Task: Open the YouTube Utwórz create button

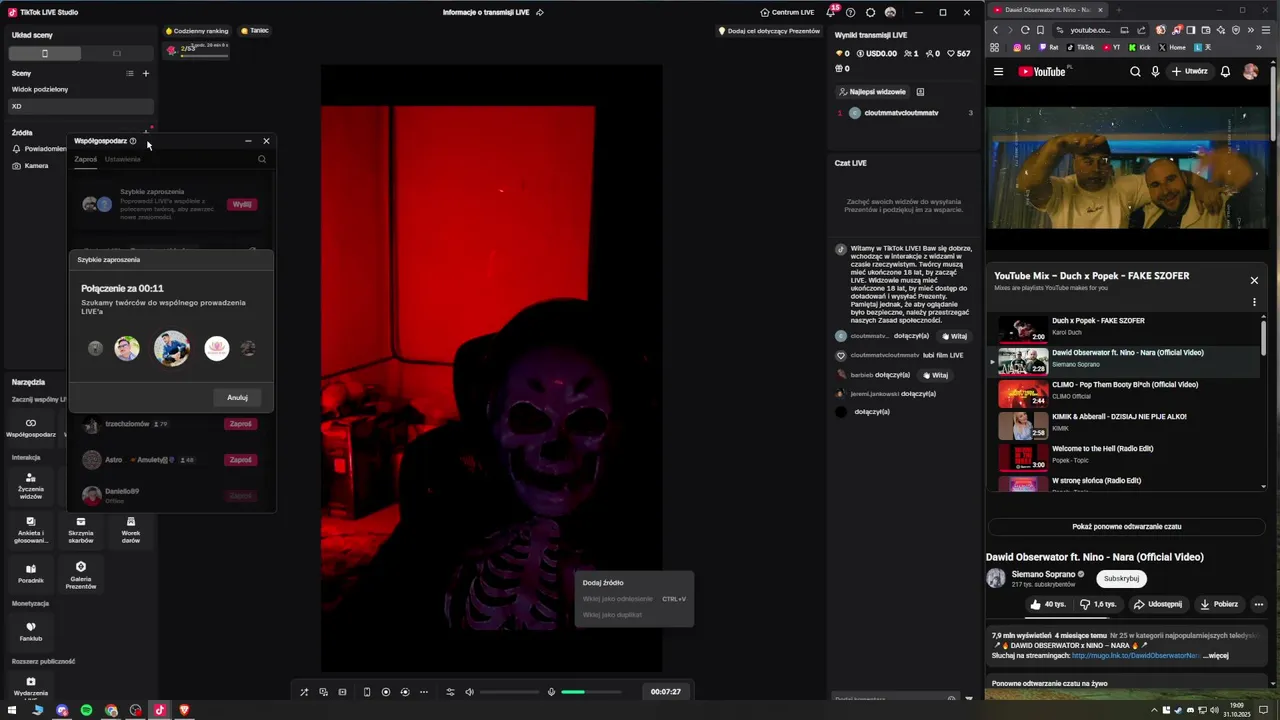Action: tap(1190, 72)
